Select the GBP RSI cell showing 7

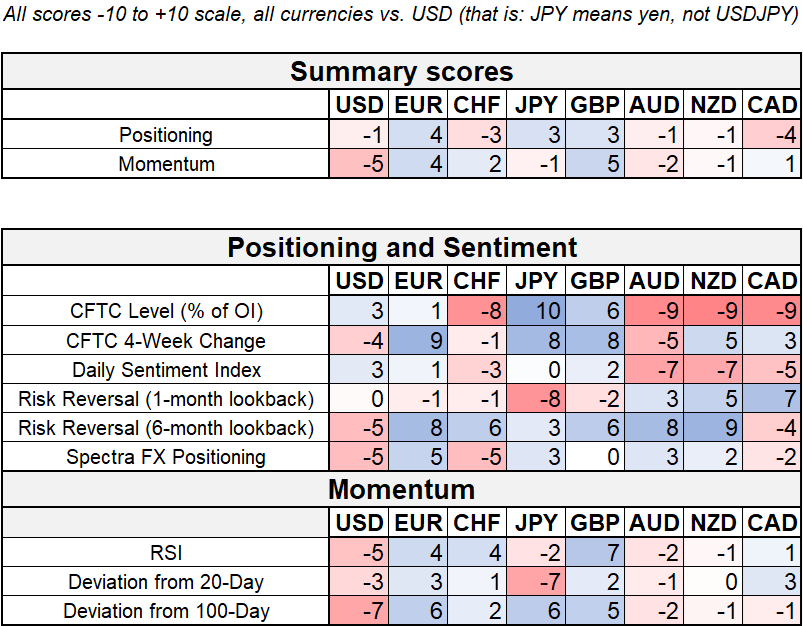(x=597, y=552)
